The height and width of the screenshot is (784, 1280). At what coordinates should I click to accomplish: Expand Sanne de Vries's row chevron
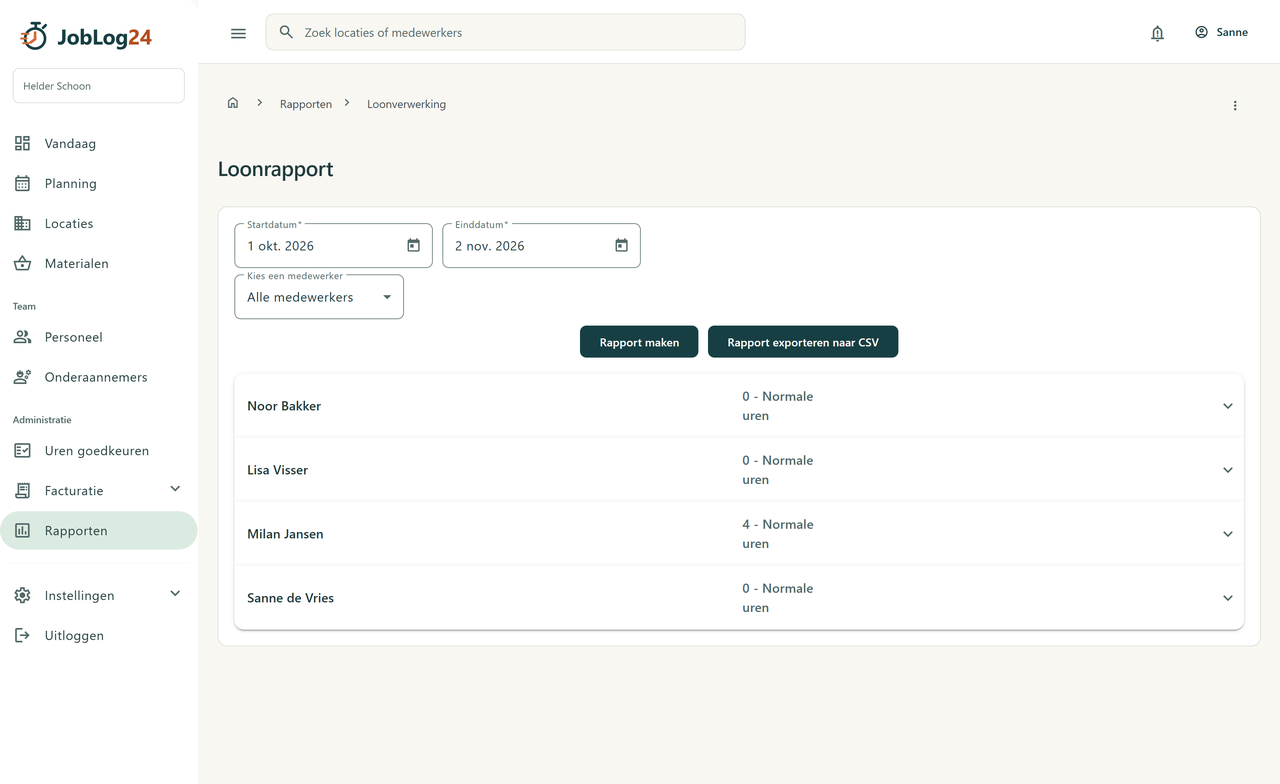[1228, 598]
